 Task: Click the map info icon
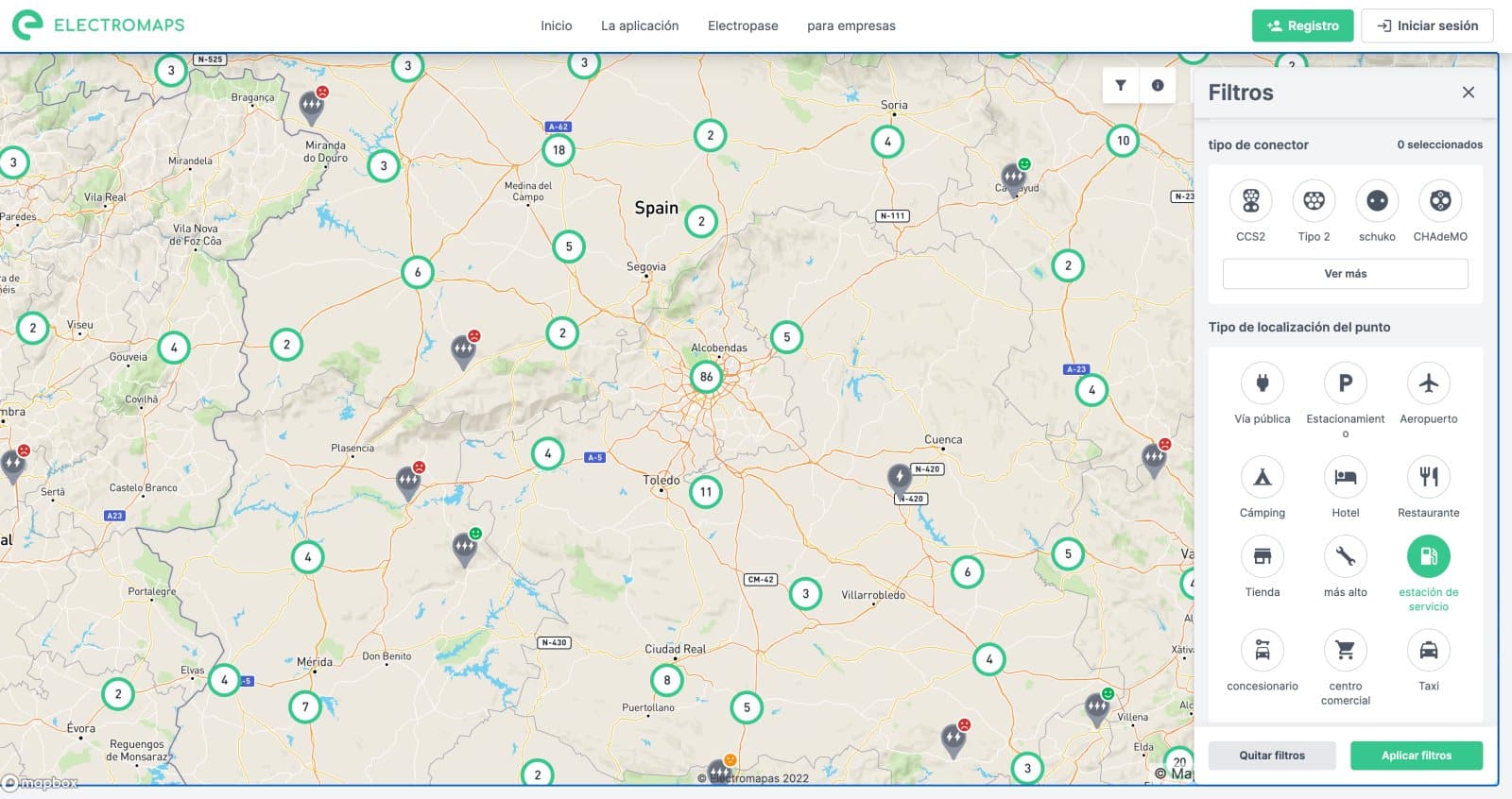point(1158,85)
